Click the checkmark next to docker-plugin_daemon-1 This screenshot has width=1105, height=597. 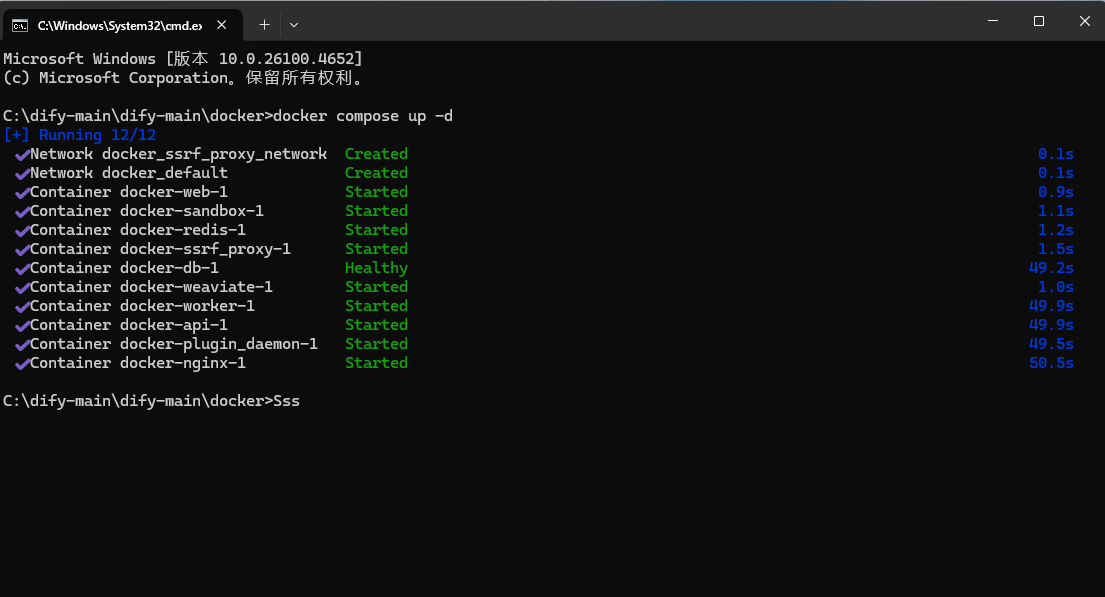(22, 343)
